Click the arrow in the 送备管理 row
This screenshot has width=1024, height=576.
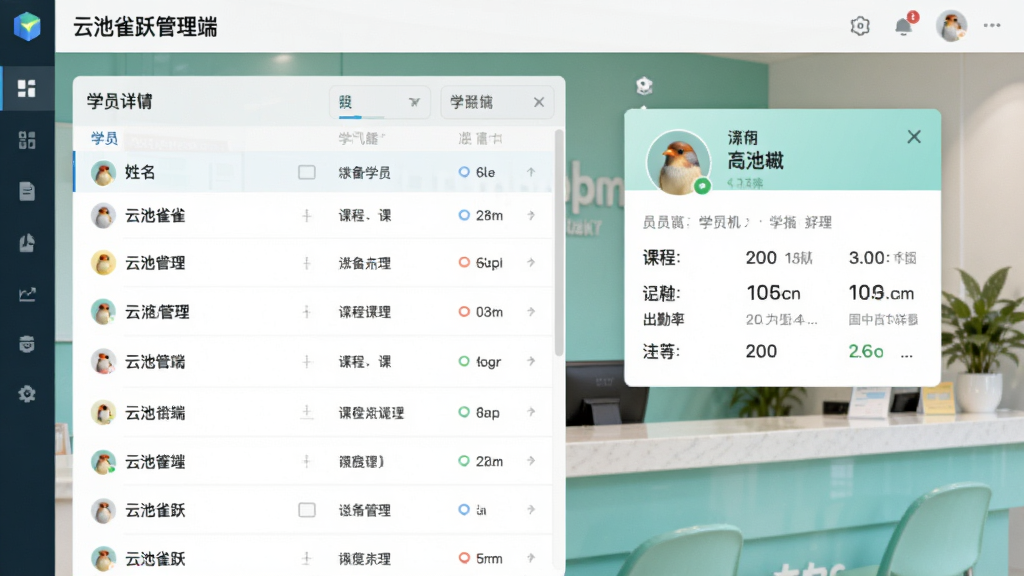(x=531, y=509)
